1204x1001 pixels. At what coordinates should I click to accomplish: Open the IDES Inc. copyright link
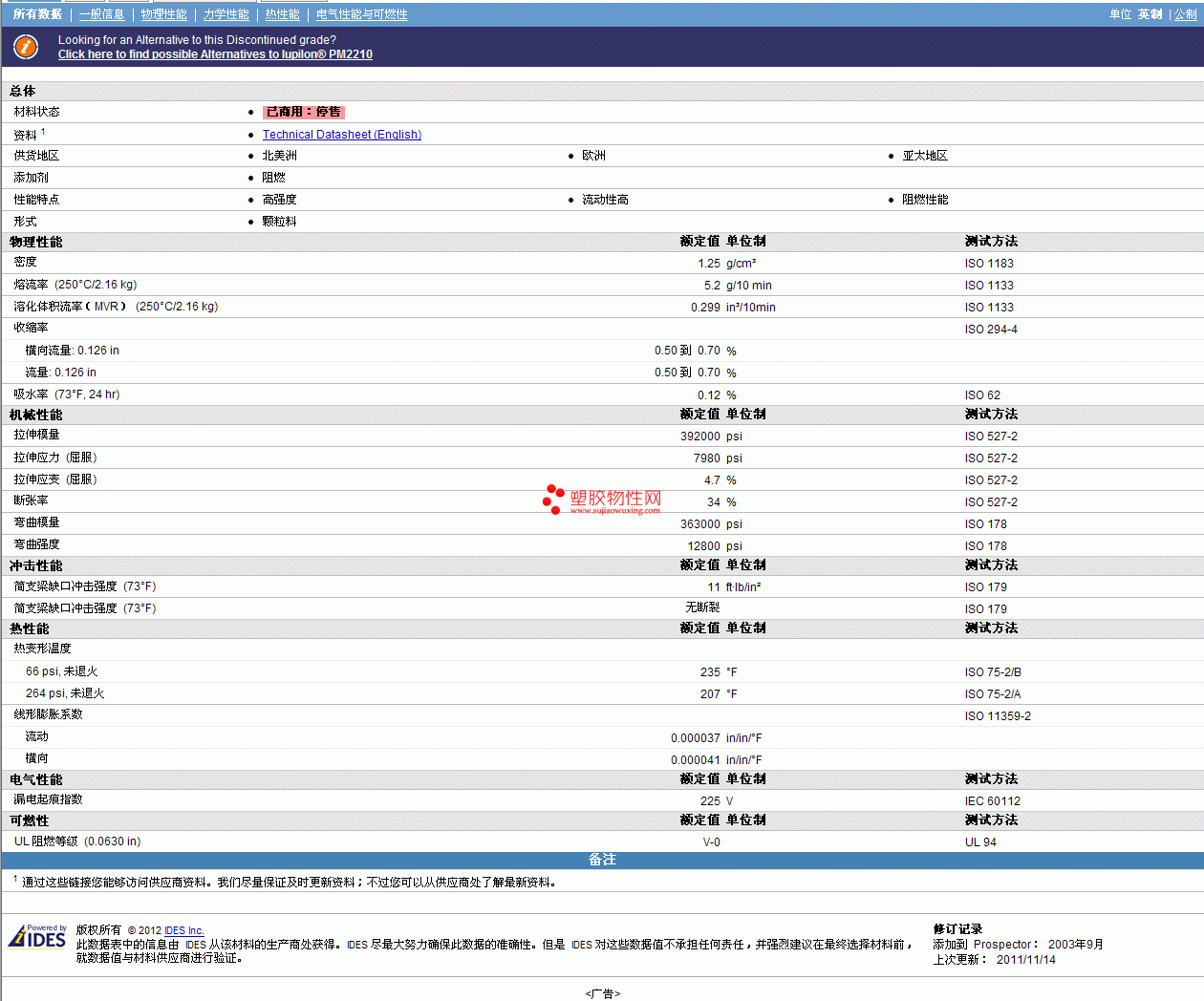pos(183,930)
